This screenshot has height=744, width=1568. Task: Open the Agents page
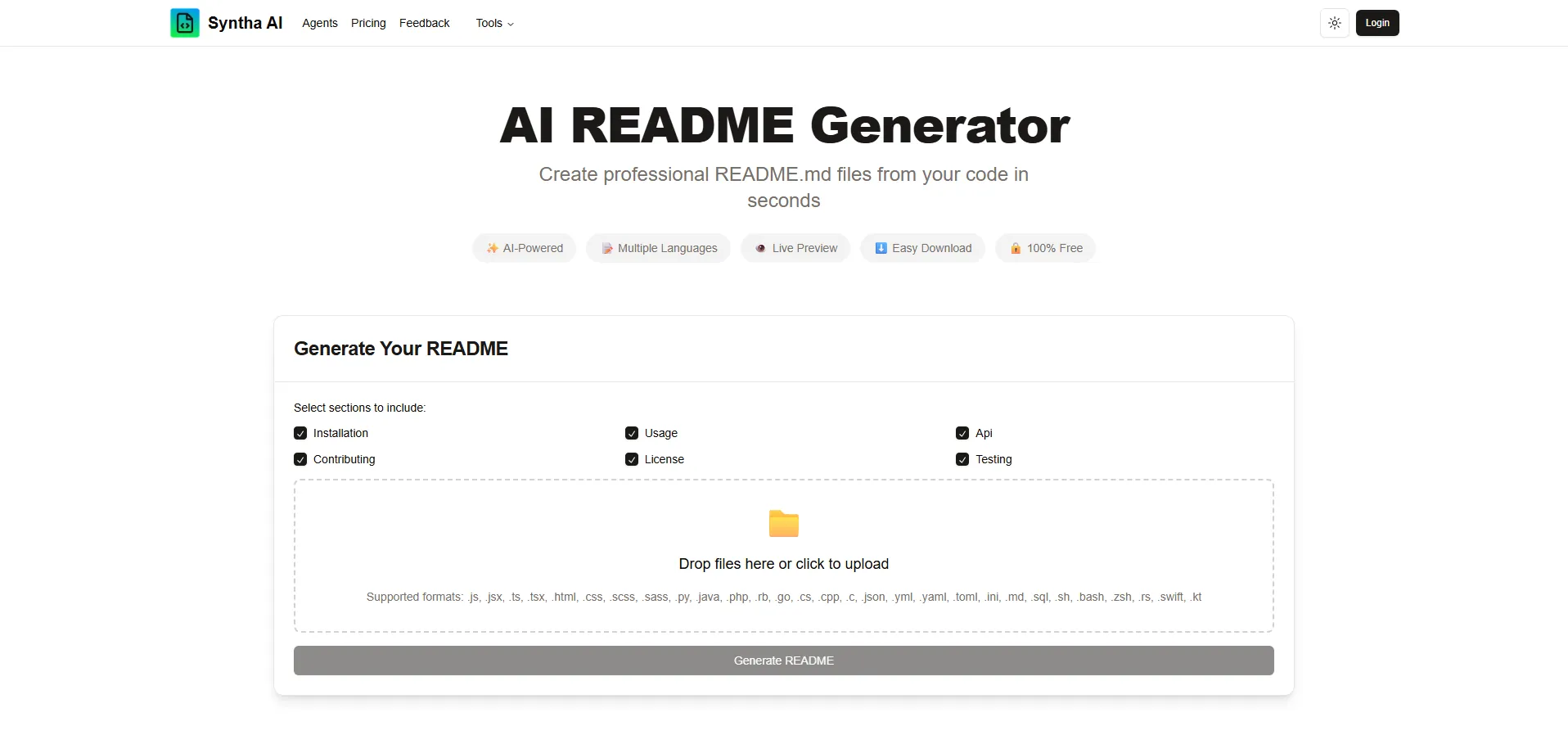click(x=319, y=23)
